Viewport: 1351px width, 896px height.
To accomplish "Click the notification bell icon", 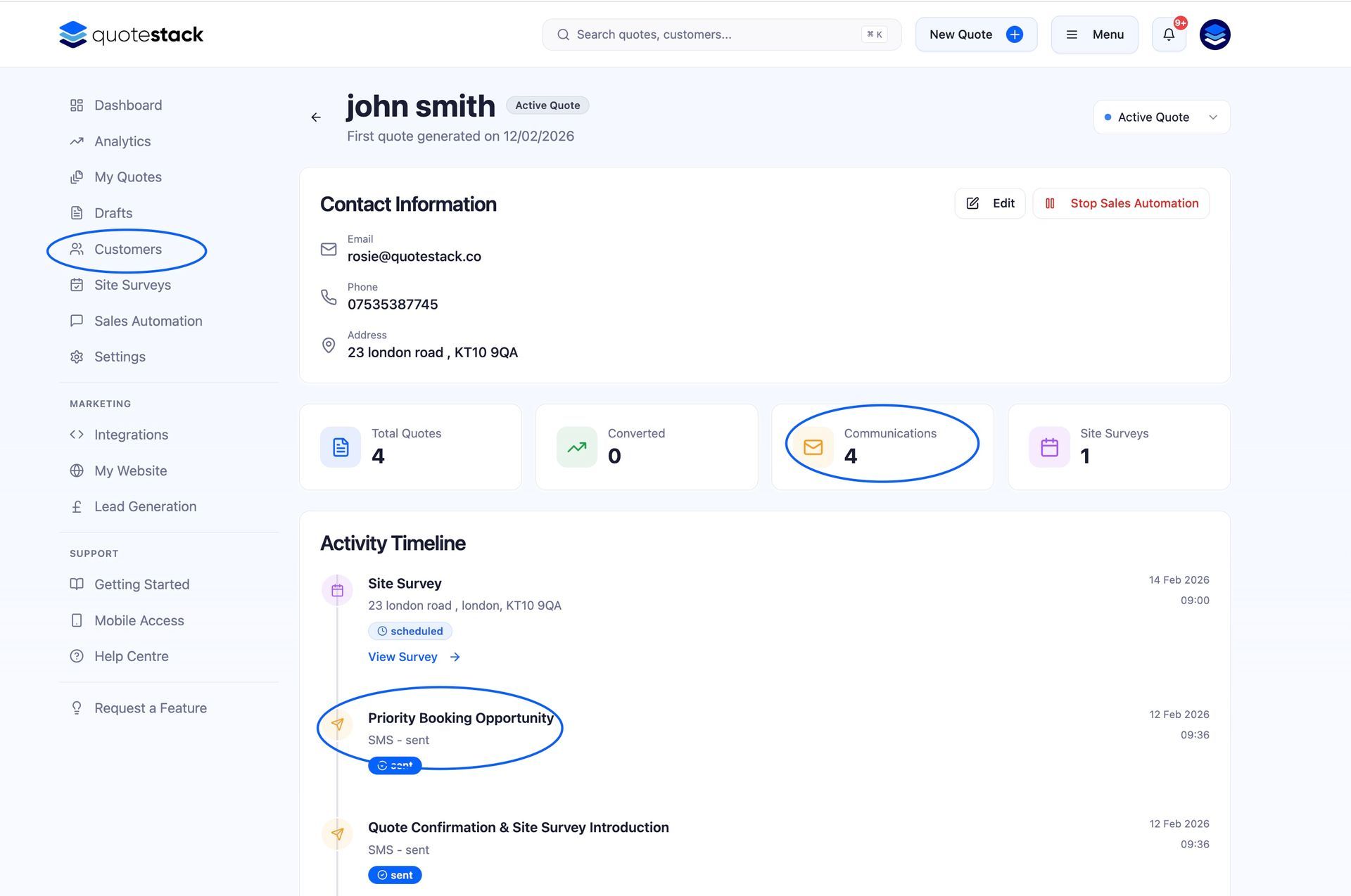I will coord(1168,34).
